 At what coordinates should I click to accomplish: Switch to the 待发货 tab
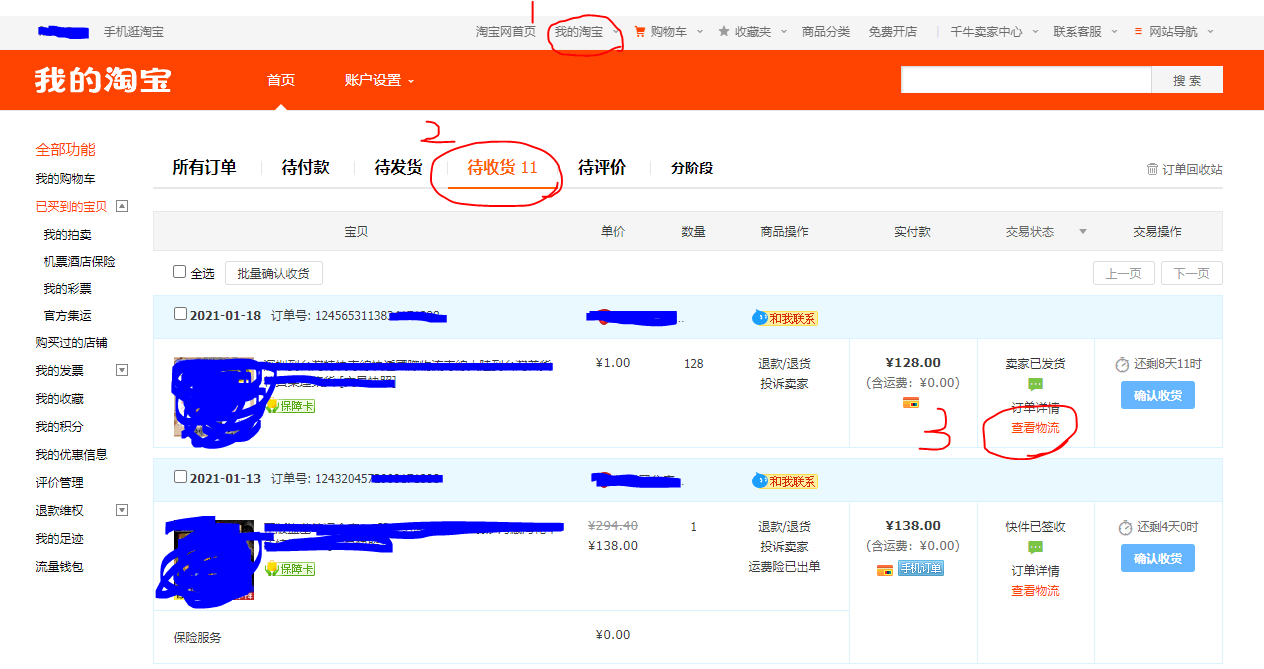398,168
